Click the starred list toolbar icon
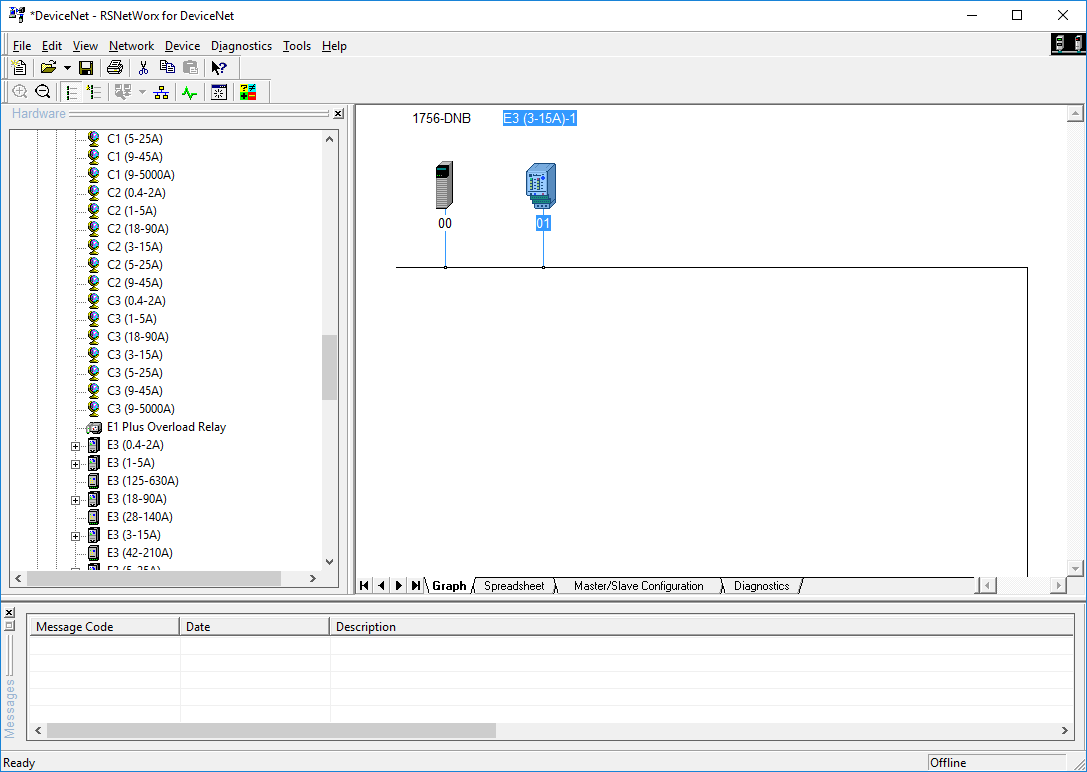Viewport: 1087px width, 772px height. pos(94,91)
